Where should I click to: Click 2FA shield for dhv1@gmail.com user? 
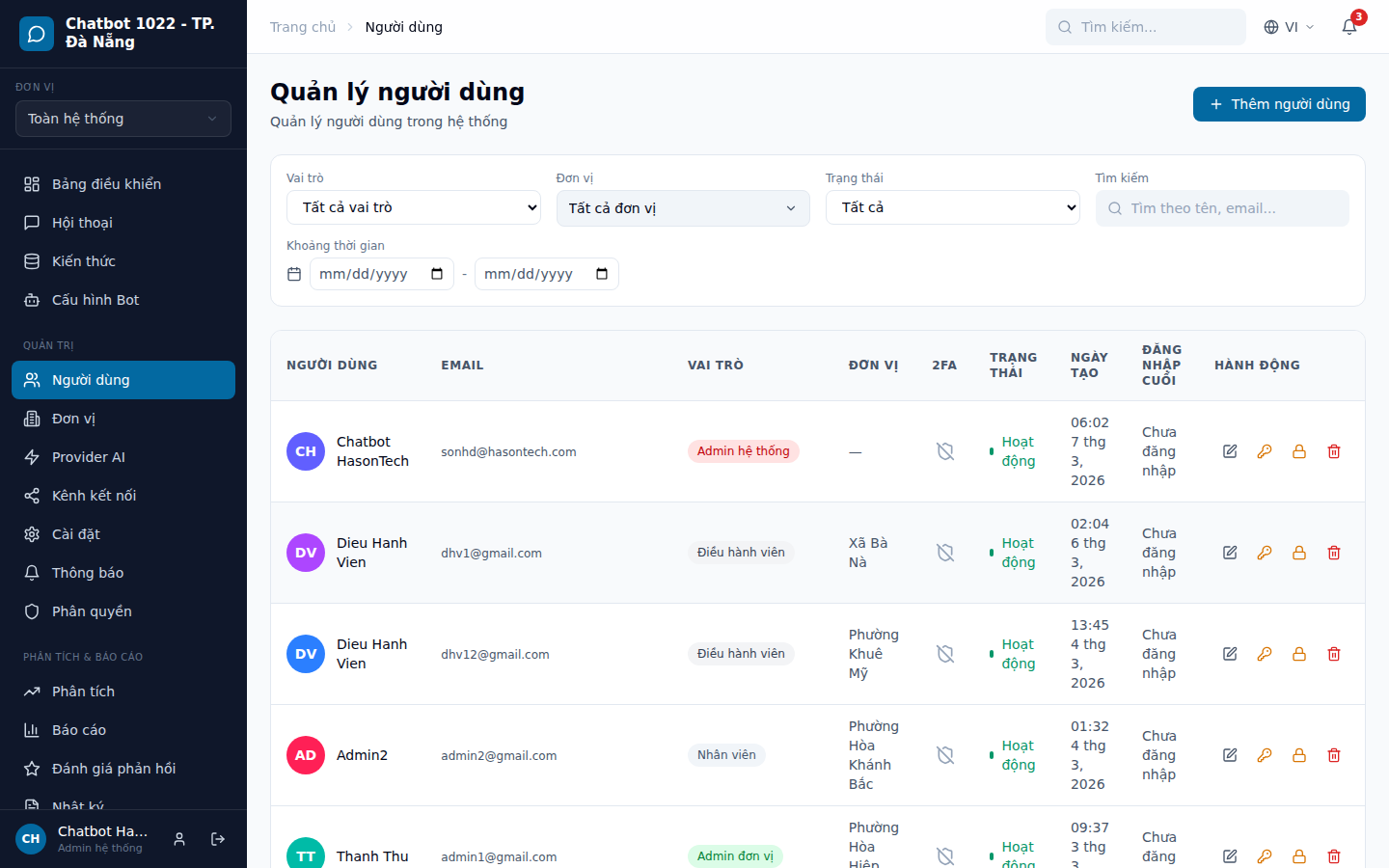[x=945, y=553]
